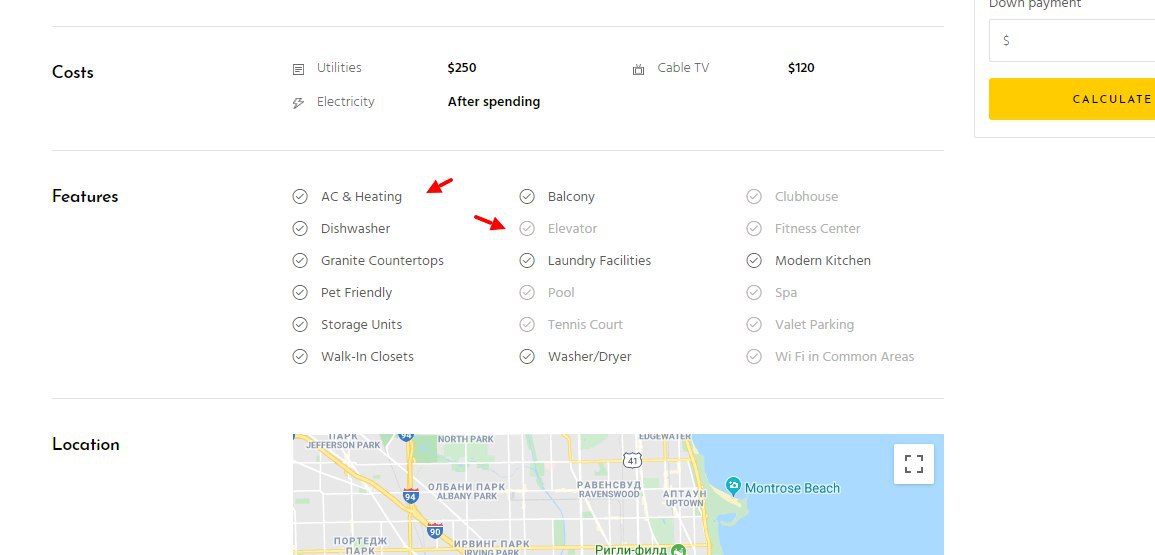The height and width of the screenshot is (555, 1155).
Task: Click the Fitness Center check icon
Action: (x=754, y=229)
